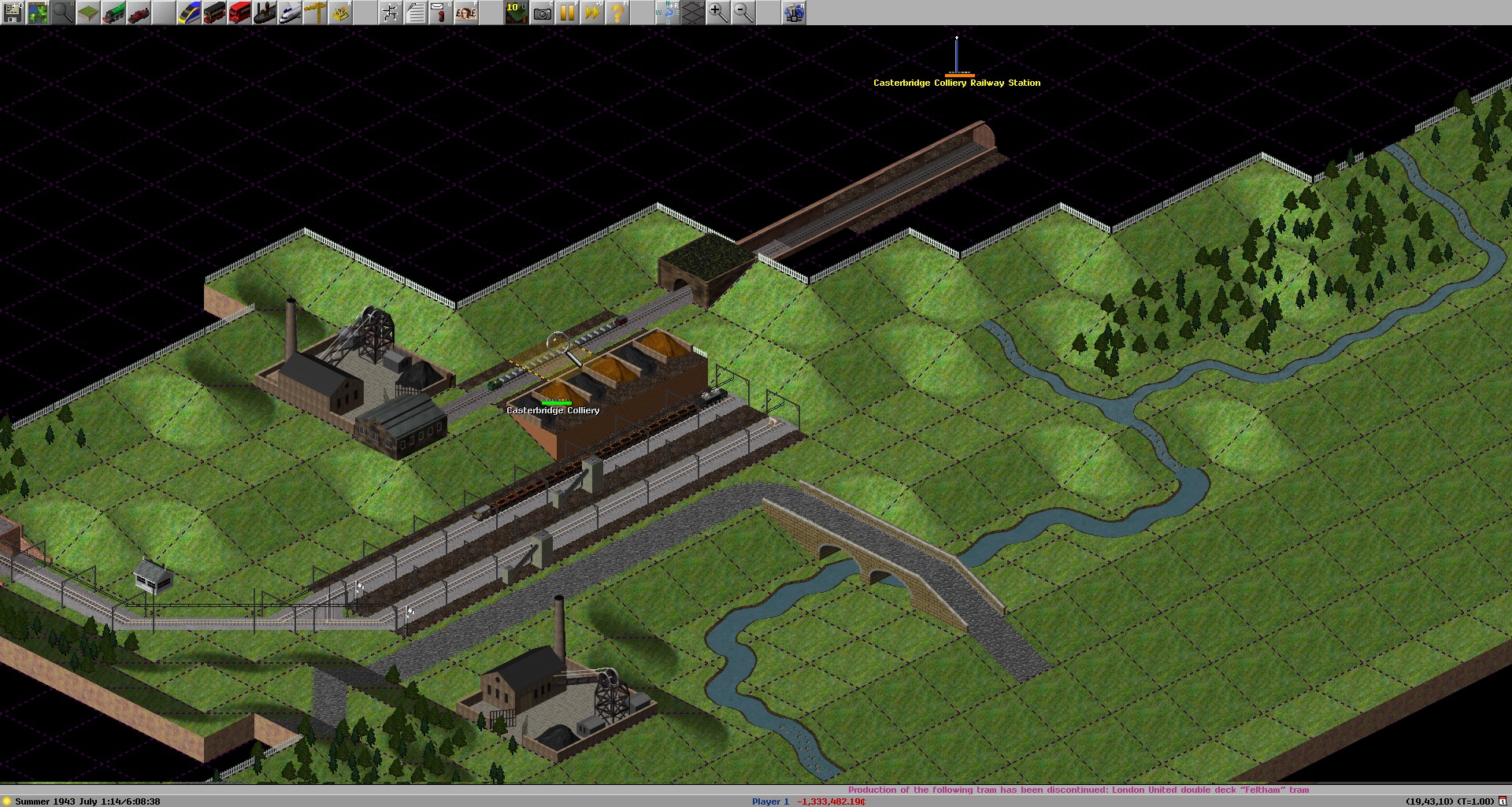Viewport: 1512px width, 807px height.
Task: Open the message mailbox
Action: (x=441, y=13)
